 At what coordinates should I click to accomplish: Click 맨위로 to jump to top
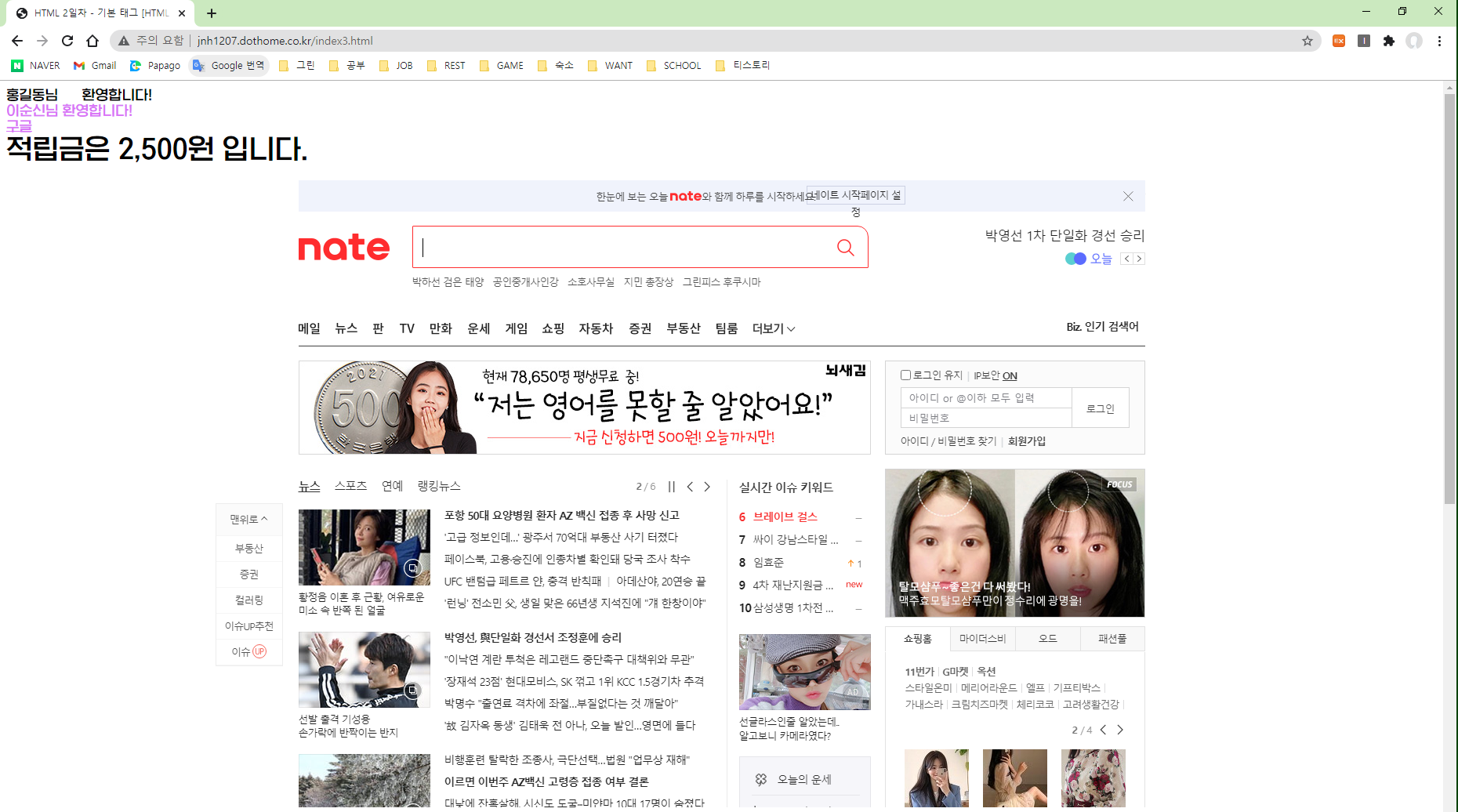pos(248,520)
